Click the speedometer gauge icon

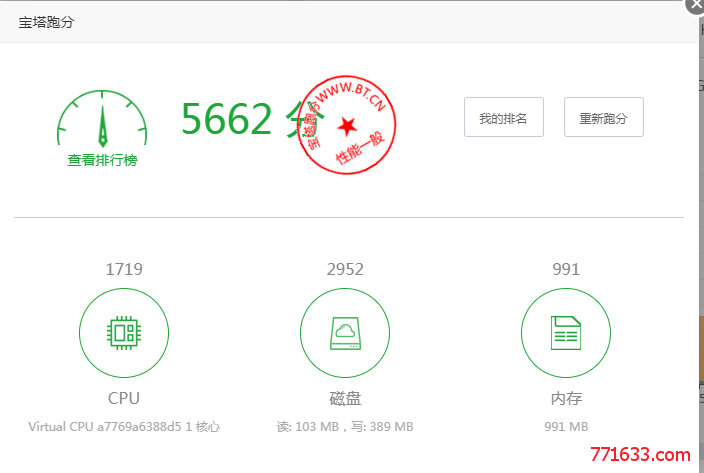102,119
